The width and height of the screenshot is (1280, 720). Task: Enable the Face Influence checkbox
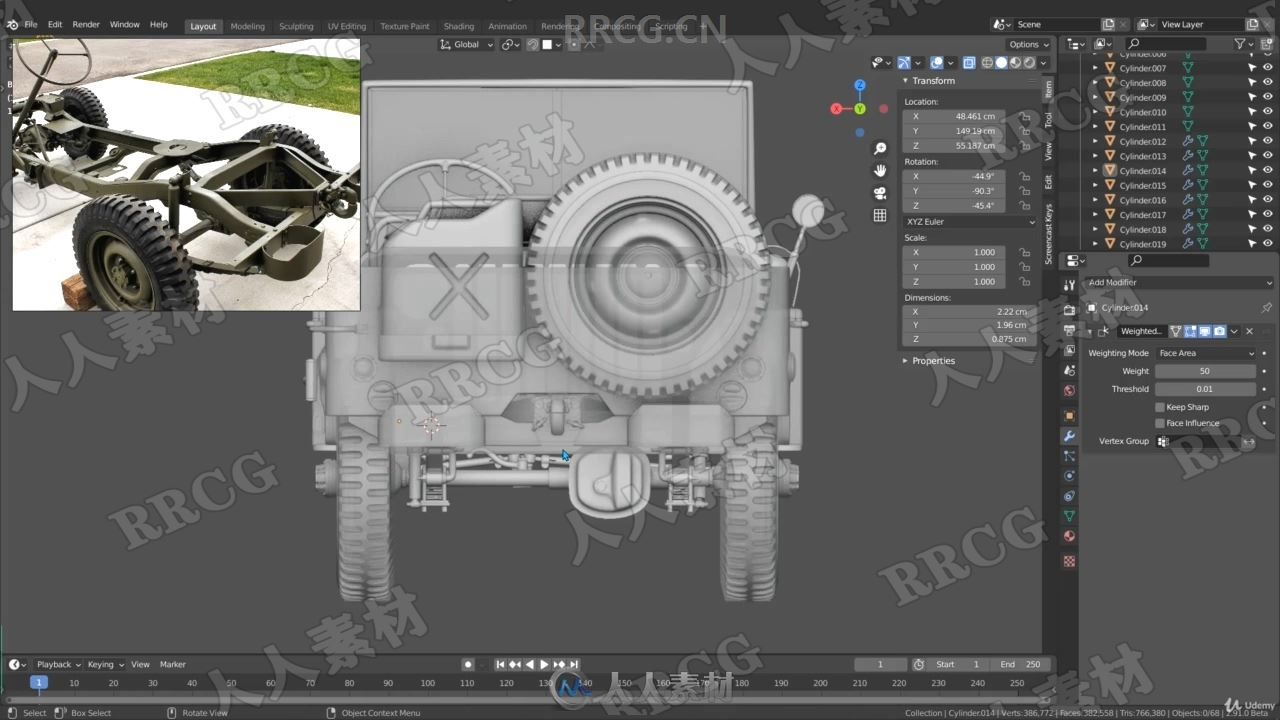pyautogui.click(x=1160, y=423)
